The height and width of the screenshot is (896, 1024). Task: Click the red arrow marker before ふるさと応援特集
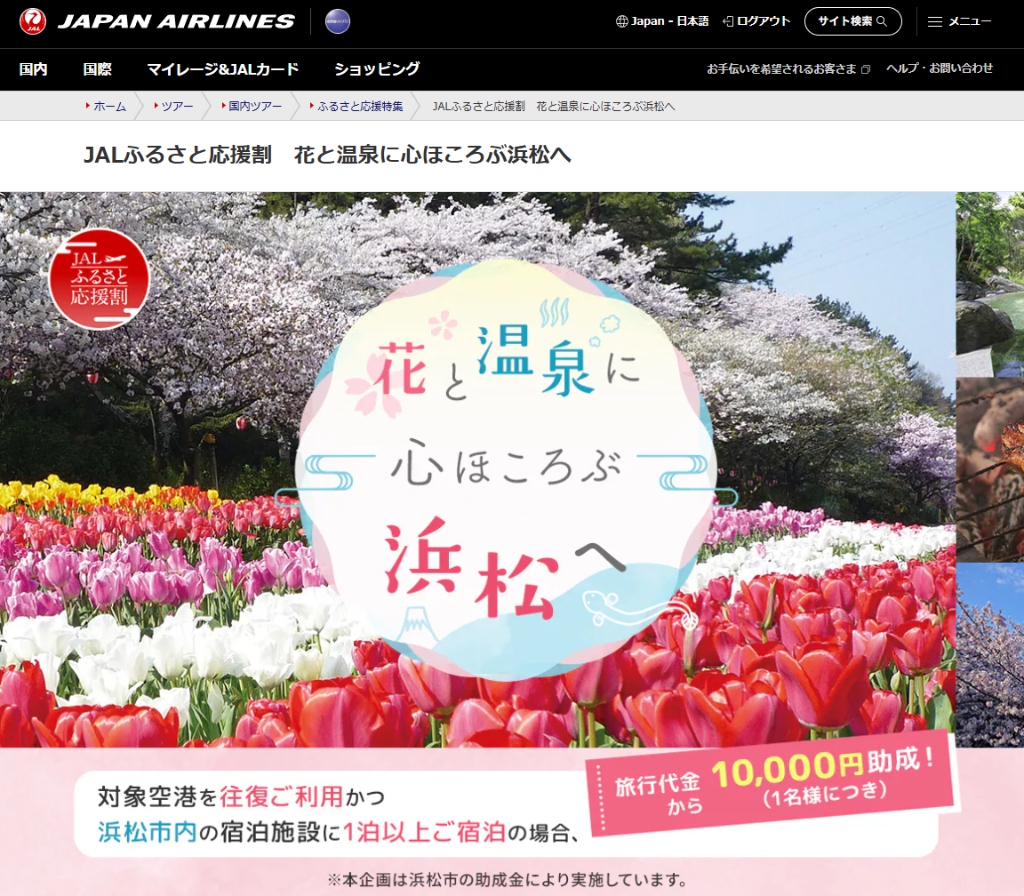tap(312, 105)
